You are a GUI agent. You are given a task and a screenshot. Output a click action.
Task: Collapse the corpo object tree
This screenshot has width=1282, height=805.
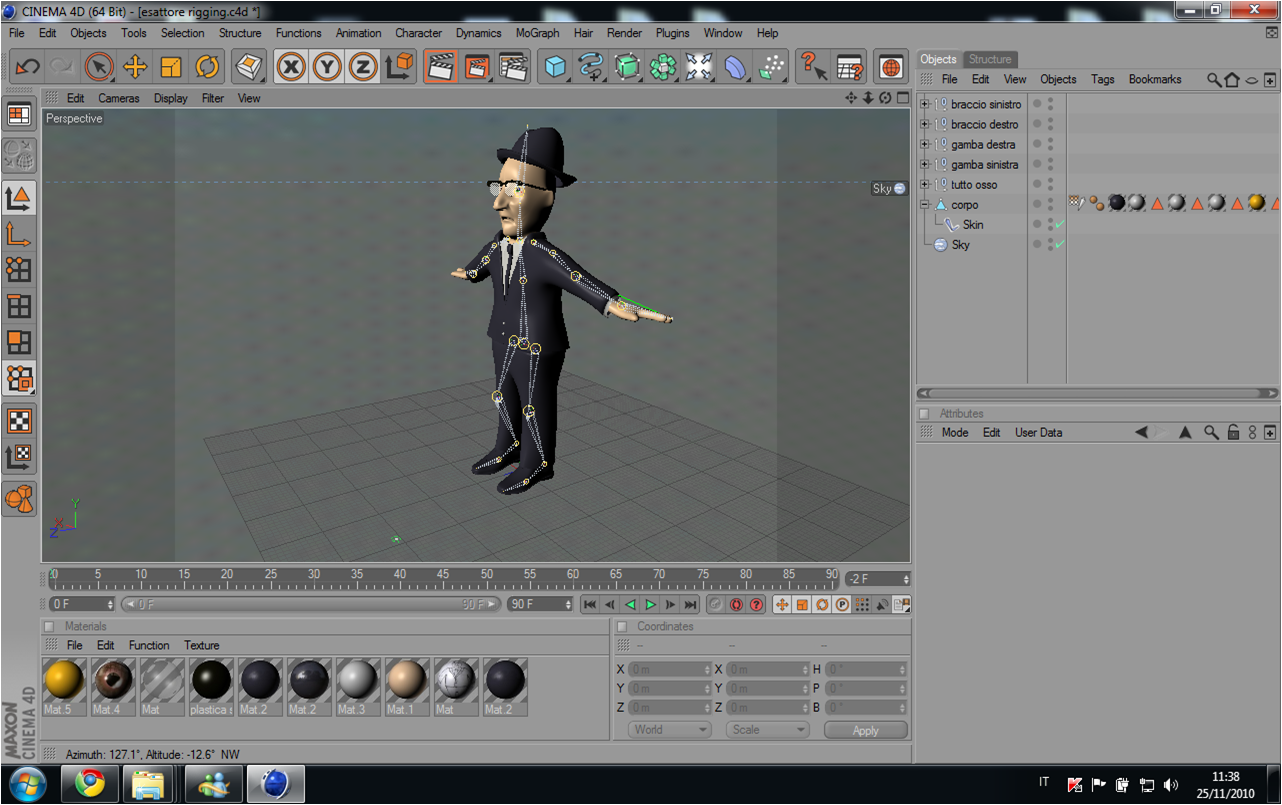[x=925, y=204]
